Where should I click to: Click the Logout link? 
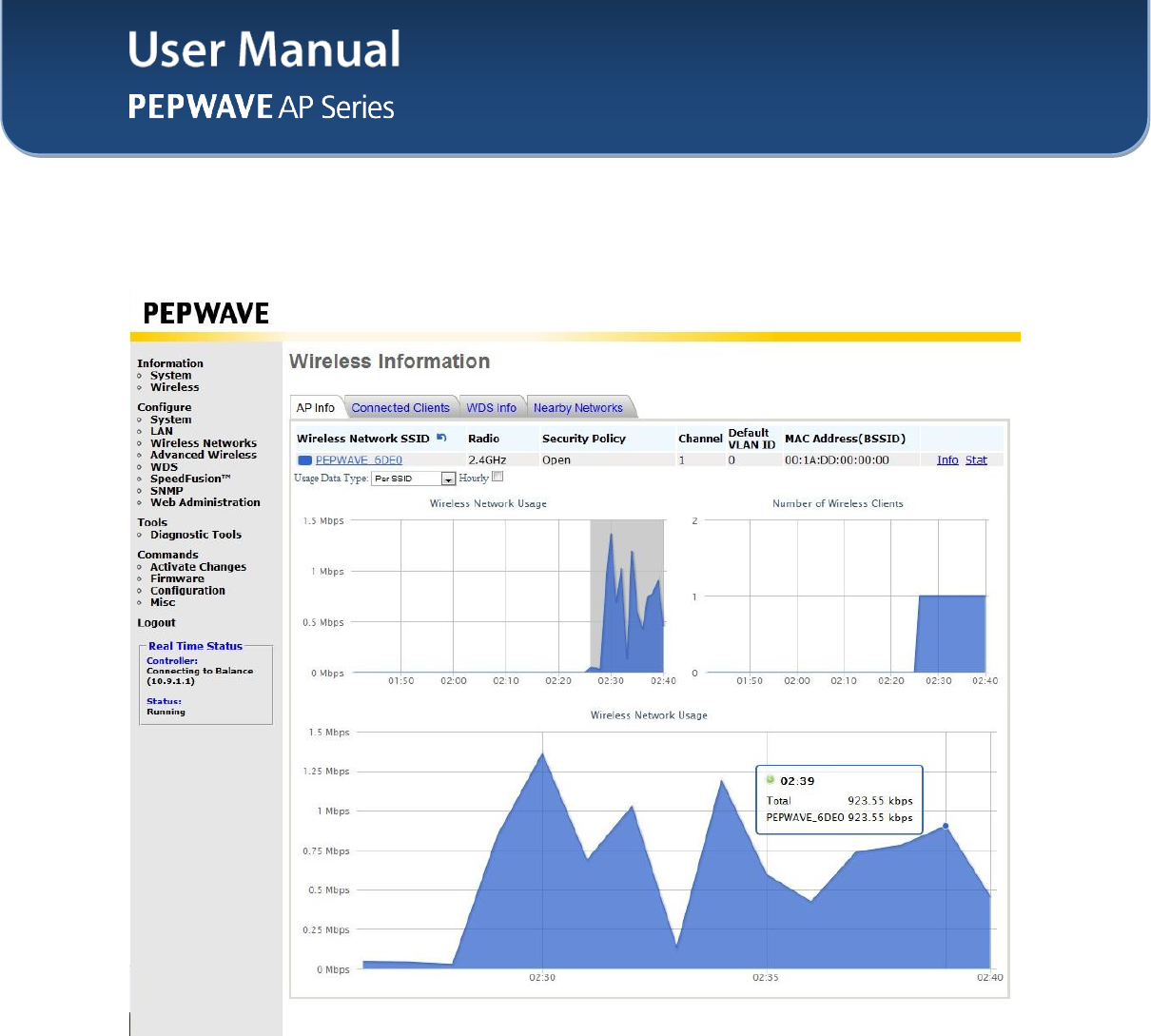tap(156, 623)
